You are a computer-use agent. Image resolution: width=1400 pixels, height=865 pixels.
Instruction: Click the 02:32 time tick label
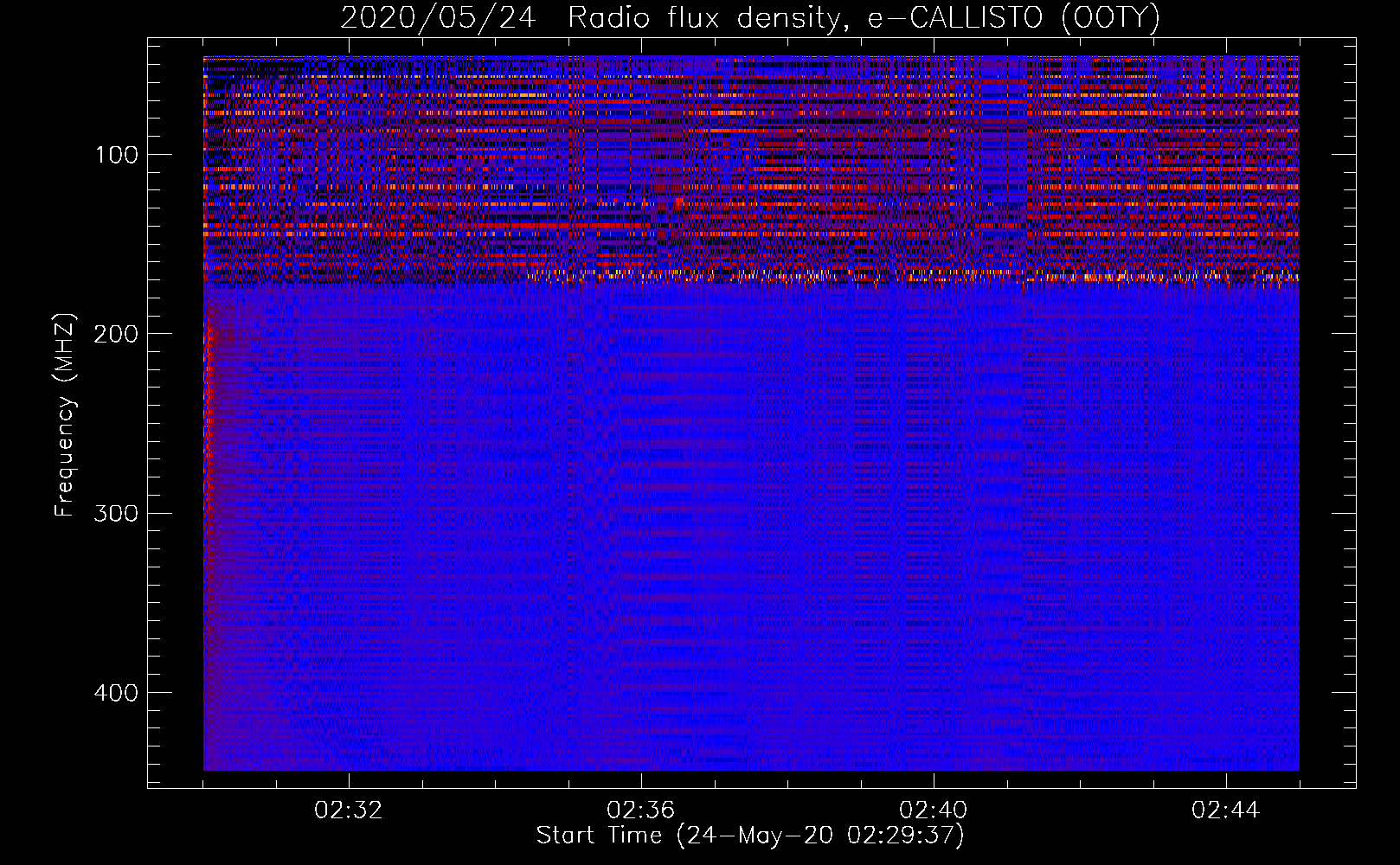349,811
